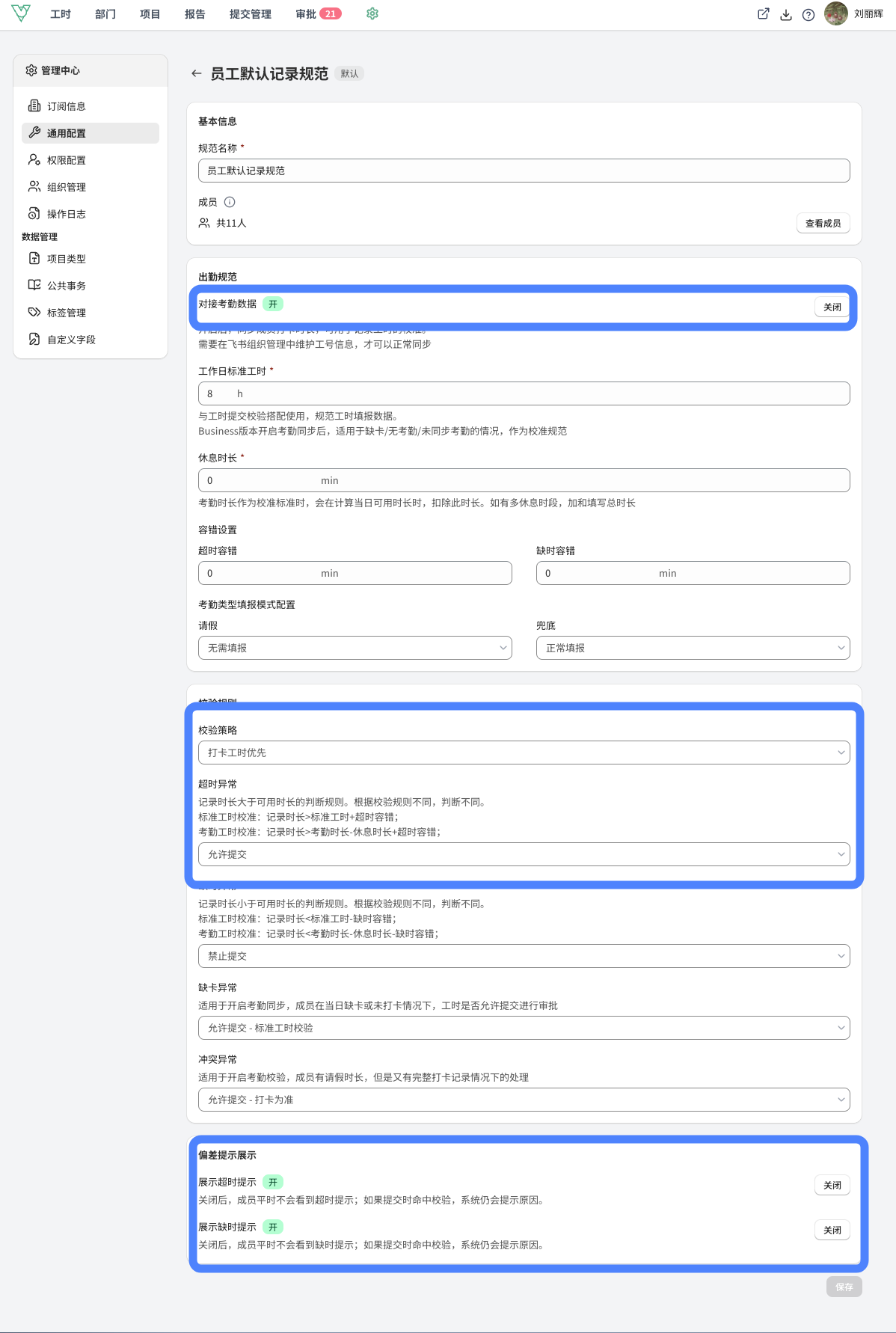Click the 工作日标准工时 input field
Viewport: 896px width, 1333px height.
524,393
